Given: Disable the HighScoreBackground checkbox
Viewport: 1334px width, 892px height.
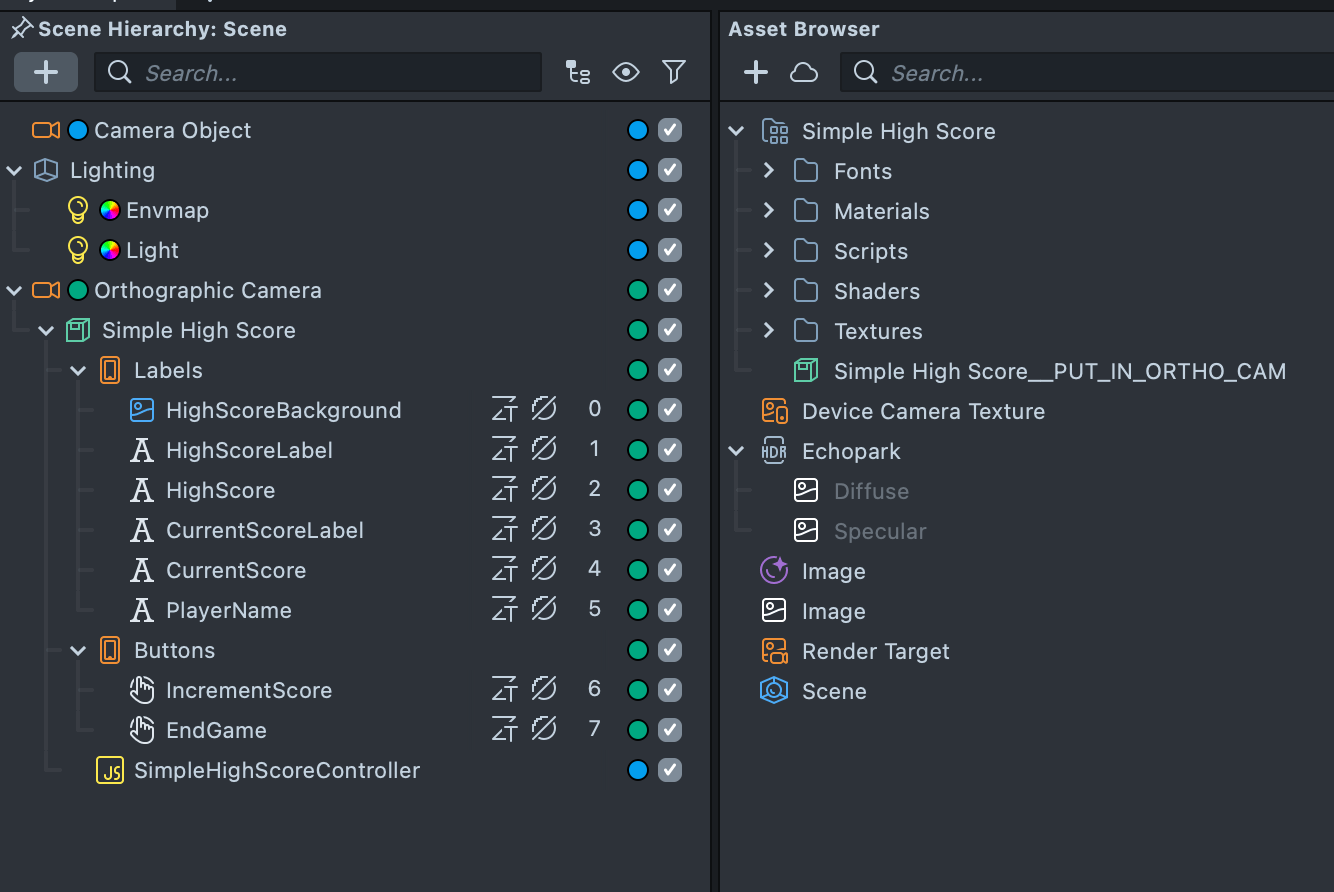Looking at the screenshot, I should (x=670, y=410).
